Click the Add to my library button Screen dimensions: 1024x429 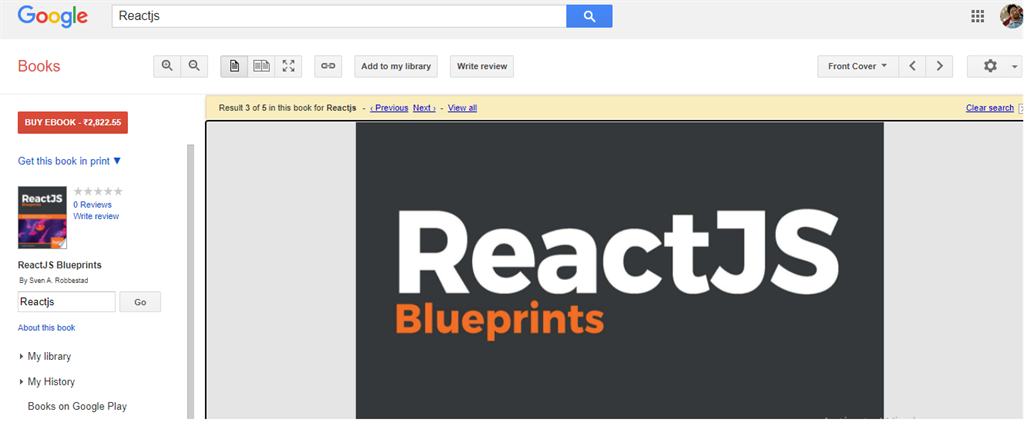tap(396, 66)
